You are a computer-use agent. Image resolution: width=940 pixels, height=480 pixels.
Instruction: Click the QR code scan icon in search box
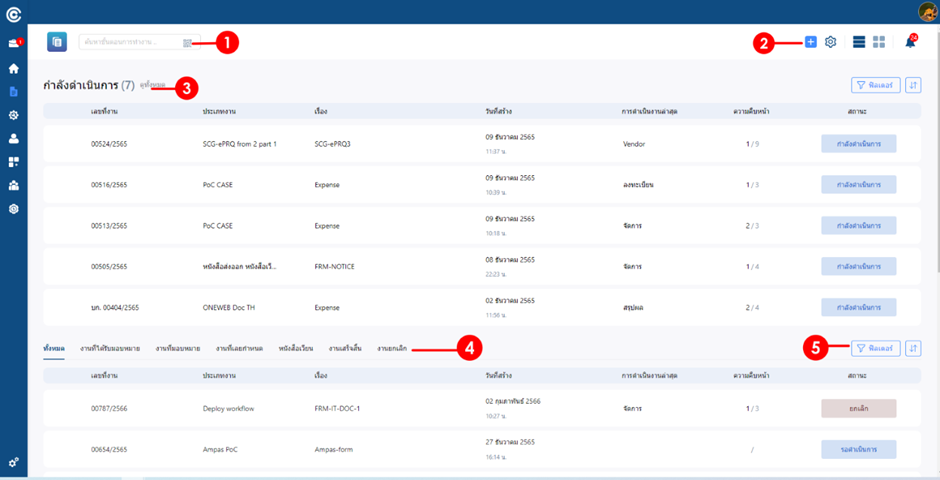point(187,42)
